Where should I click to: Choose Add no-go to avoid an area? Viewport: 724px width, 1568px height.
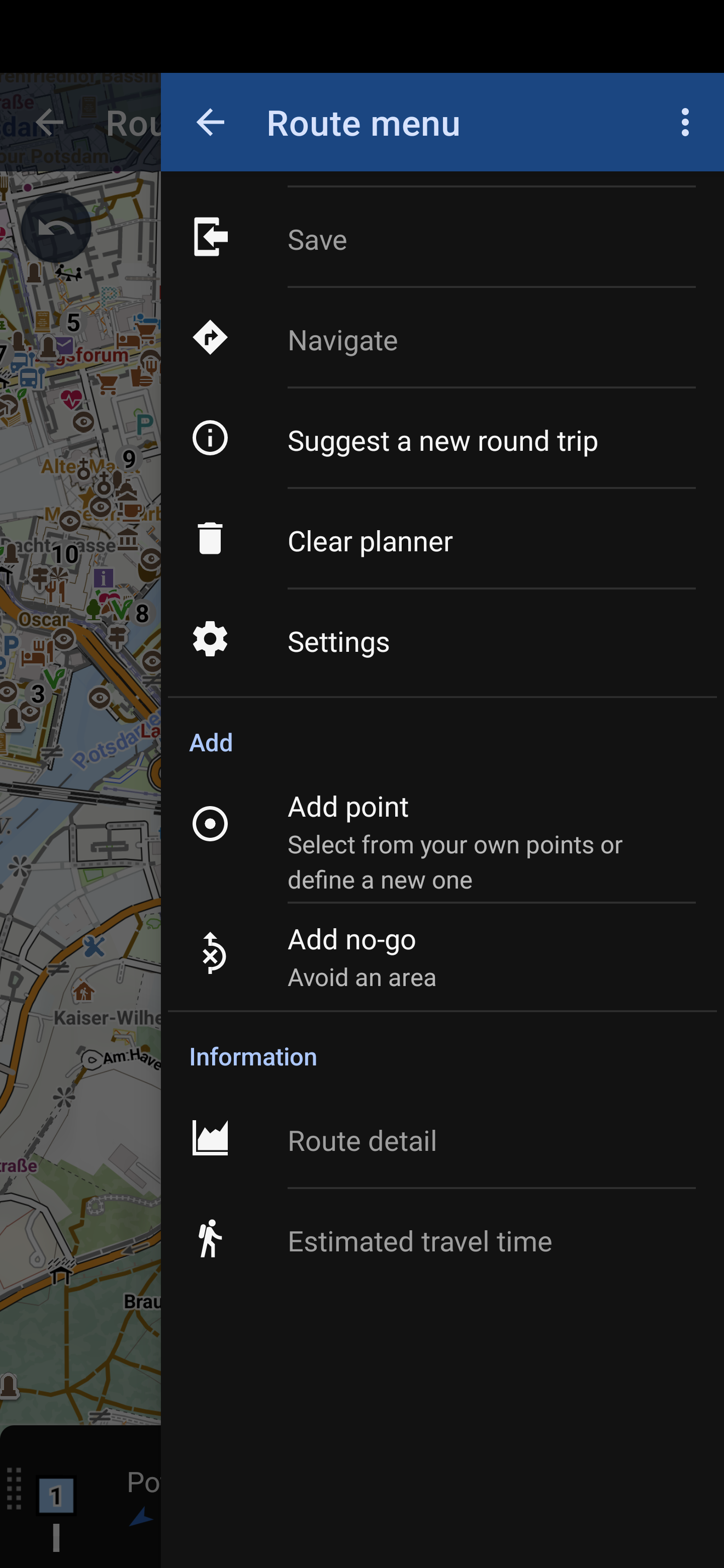(x=352, y=940)
